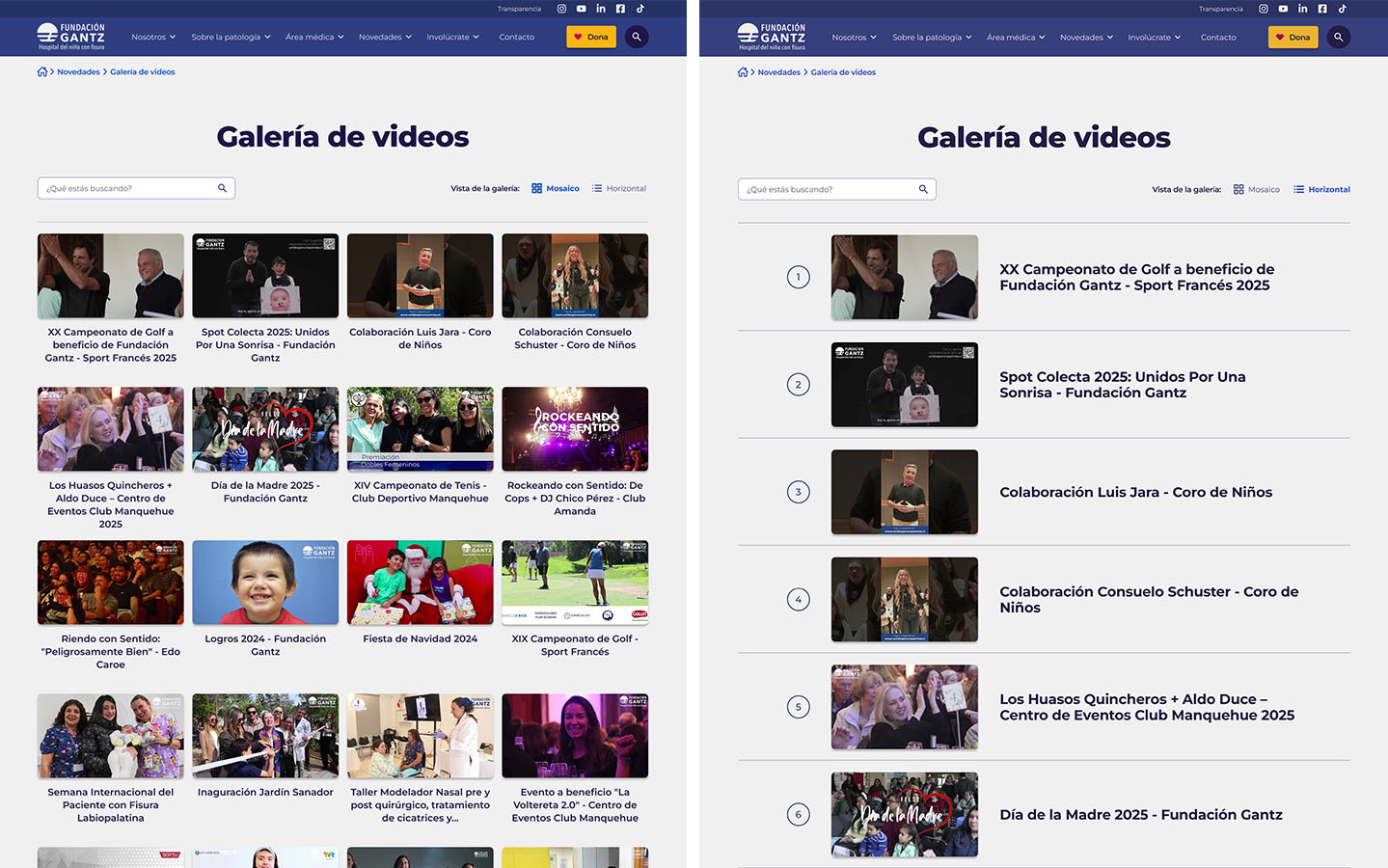
Task: Select Contacto in the navigation menu
Action: pos(517,37)
